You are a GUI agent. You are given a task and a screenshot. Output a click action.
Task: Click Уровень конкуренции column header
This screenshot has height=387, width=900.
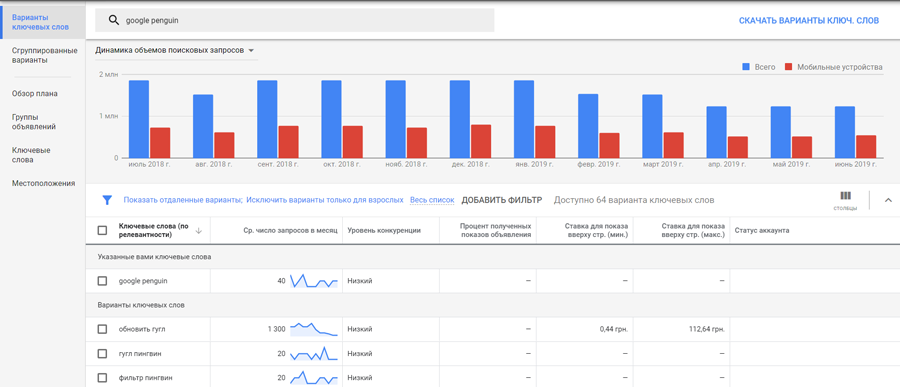(x=384, y=230)
